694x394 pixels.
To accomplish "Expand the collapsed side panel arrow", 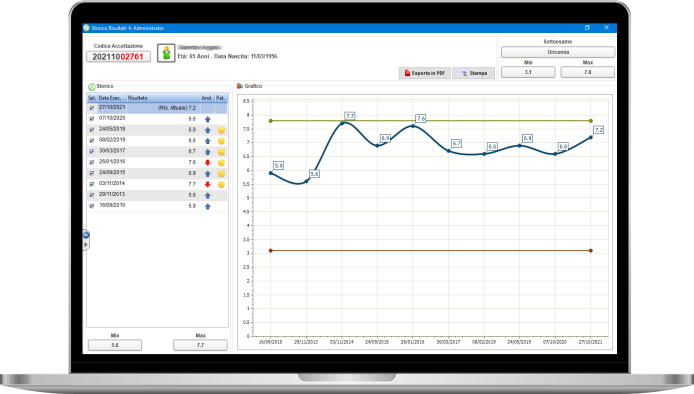I will pyautogui.click(x=86, y=244).
